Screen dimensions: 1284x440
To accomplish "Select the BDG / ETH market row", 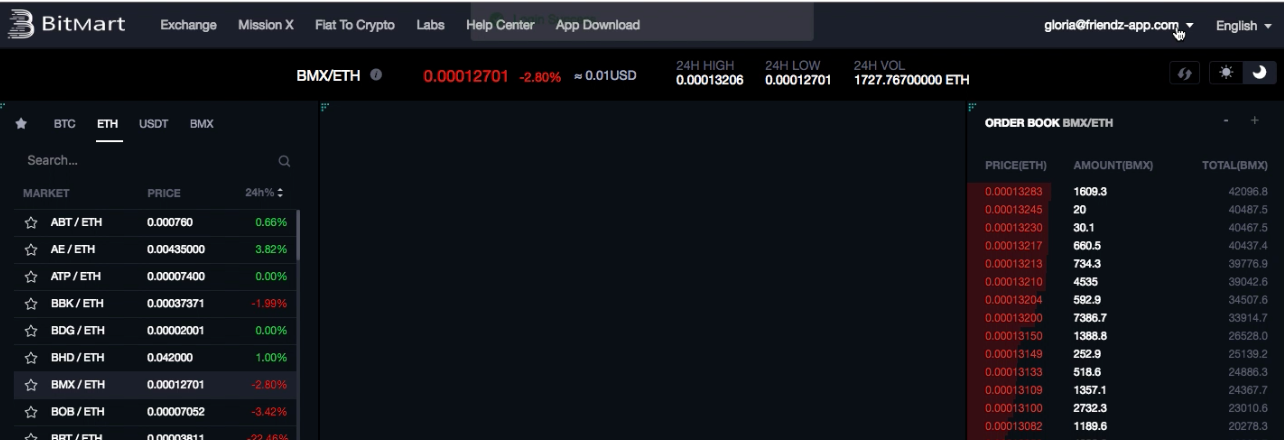I will pyautogui.click(x=155, y=330).
